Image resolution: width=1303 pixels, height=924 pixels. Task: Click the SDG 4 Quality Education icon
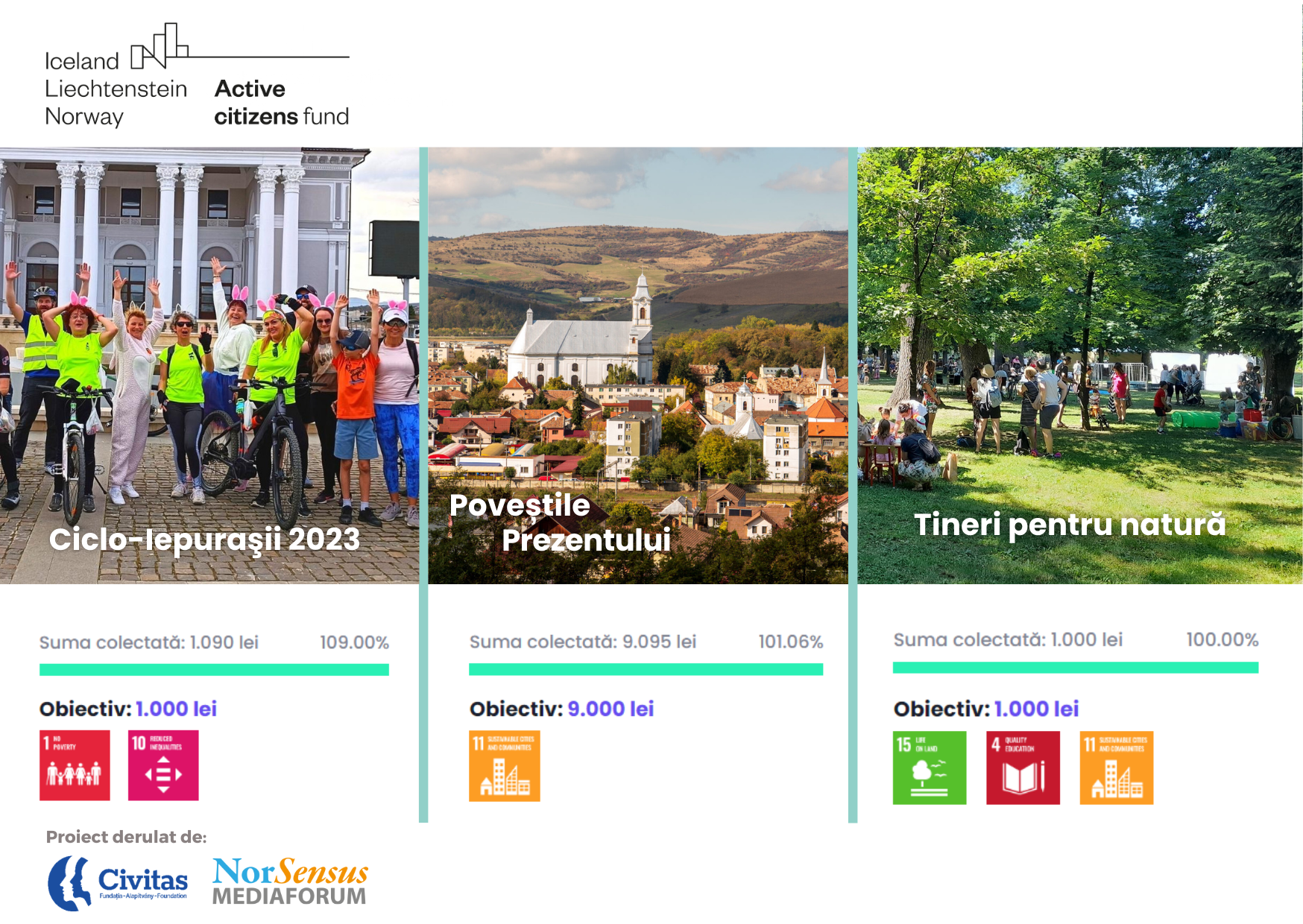1023,768
